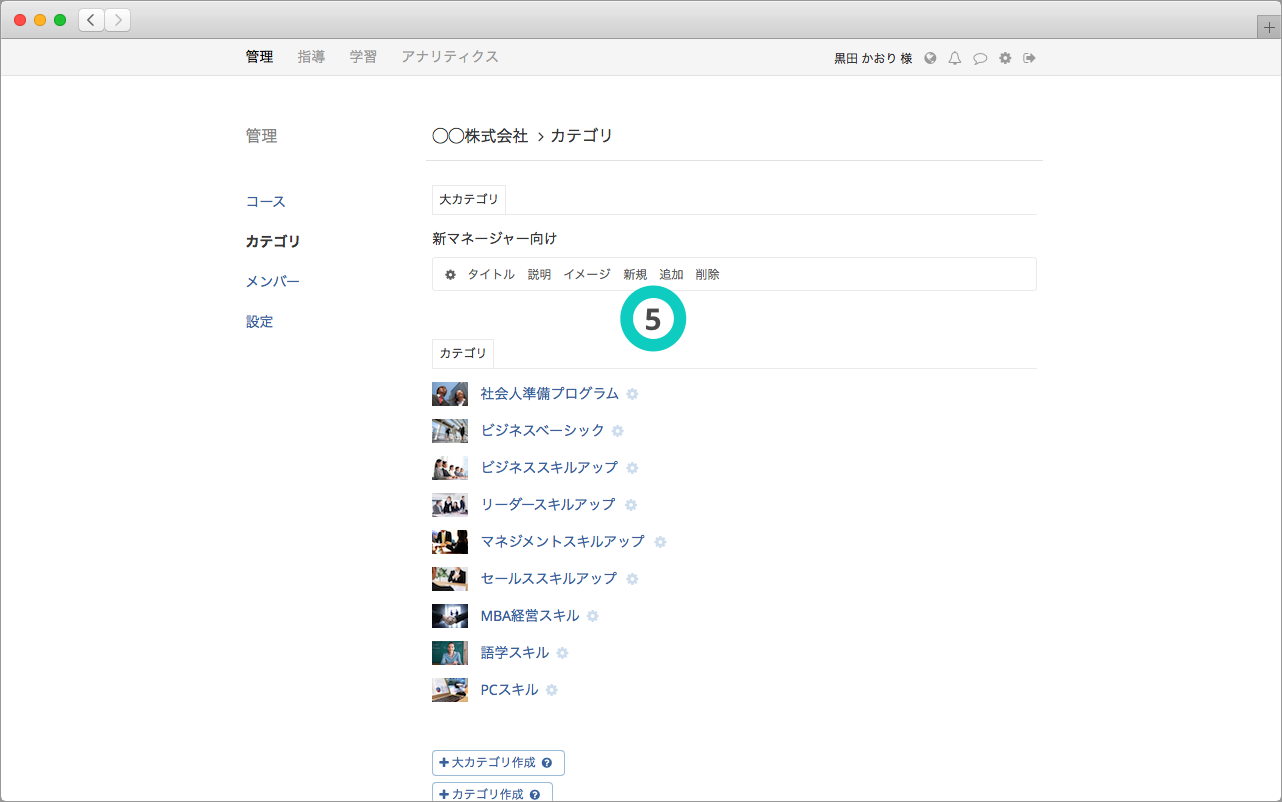This screenshot has height=802, width=1282.
Task: Select メンバー in the sidebar
Action: [x=273, y=282]
